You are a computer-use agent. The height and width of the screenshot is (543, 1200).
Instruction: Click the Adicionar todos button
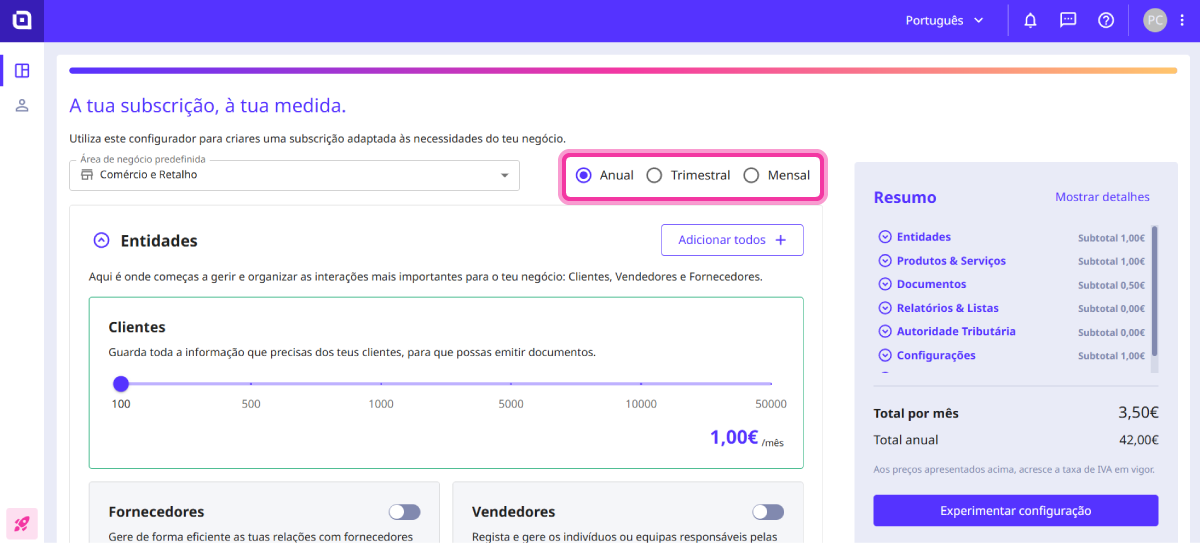coord(732,240)
